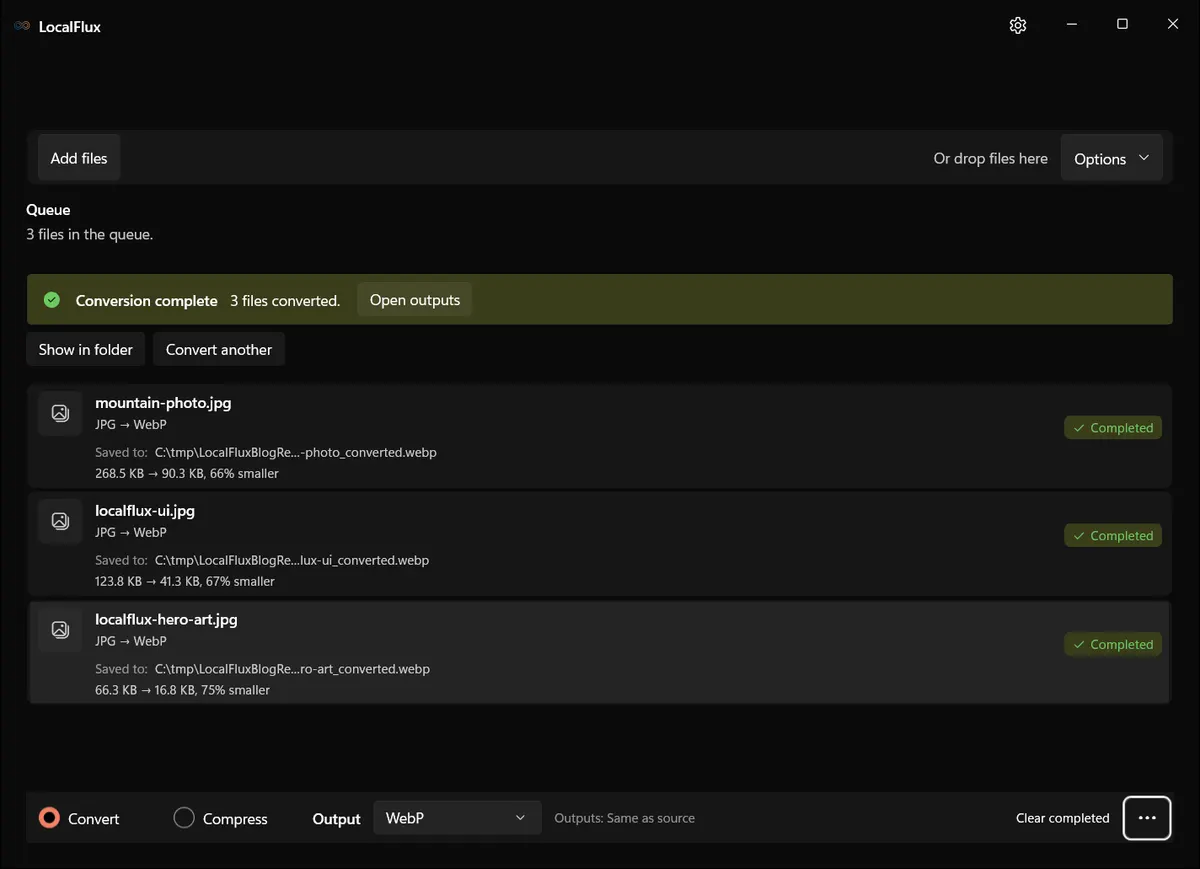Click image icon next to localflux-hero-art.jpg
The height and width of the screenshot is (869, 1200).
60,629
